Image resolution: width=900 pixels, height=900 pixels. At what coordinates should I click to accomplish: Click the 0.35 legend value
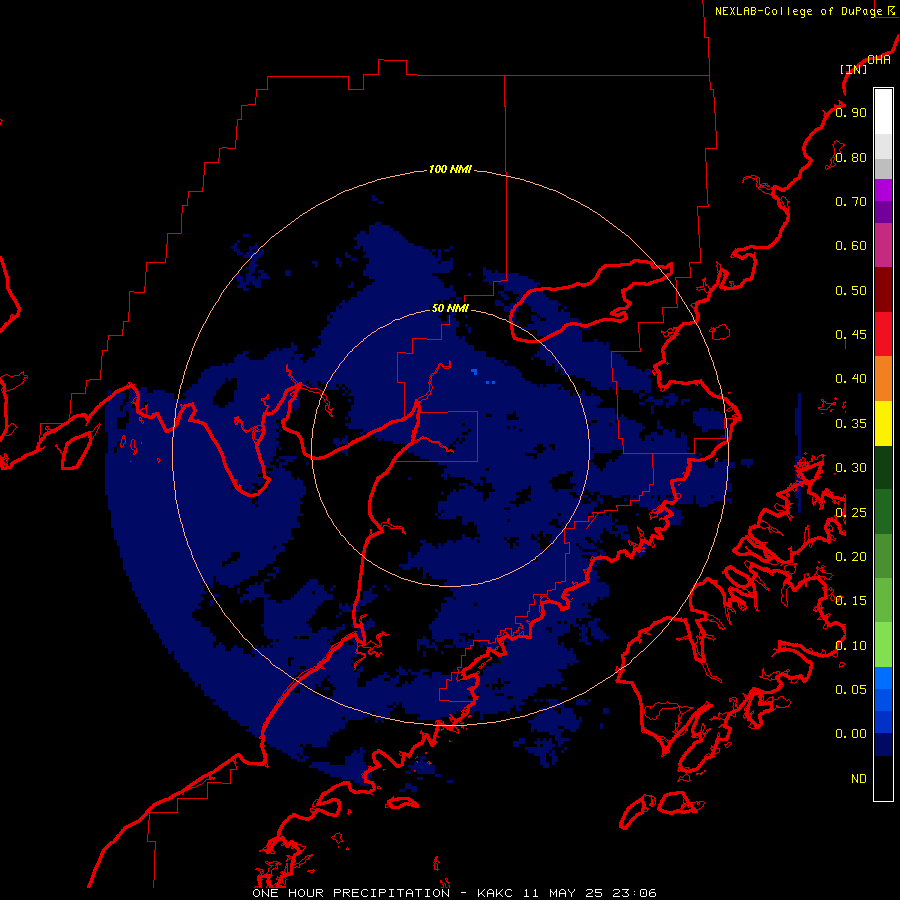click(851, 424)
